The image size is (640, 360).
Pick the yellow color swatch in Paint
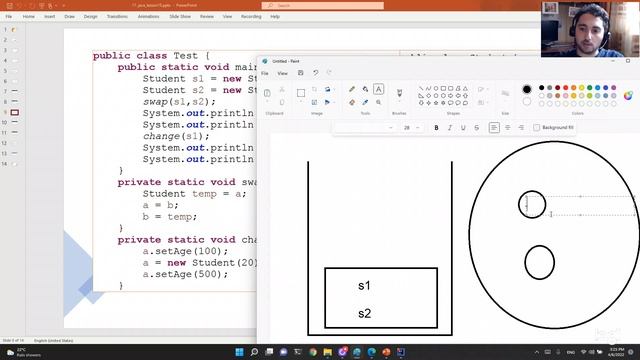[x=581, y=88]
